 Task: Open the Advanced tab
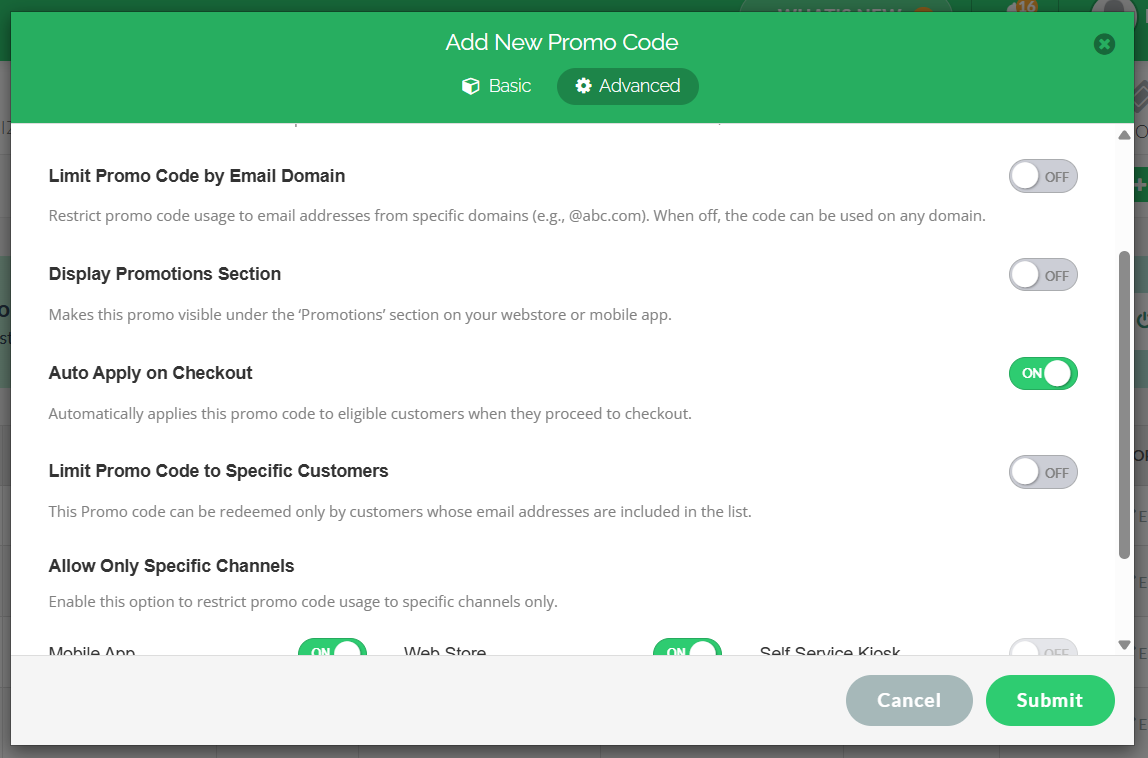click(x=628, y=86)
